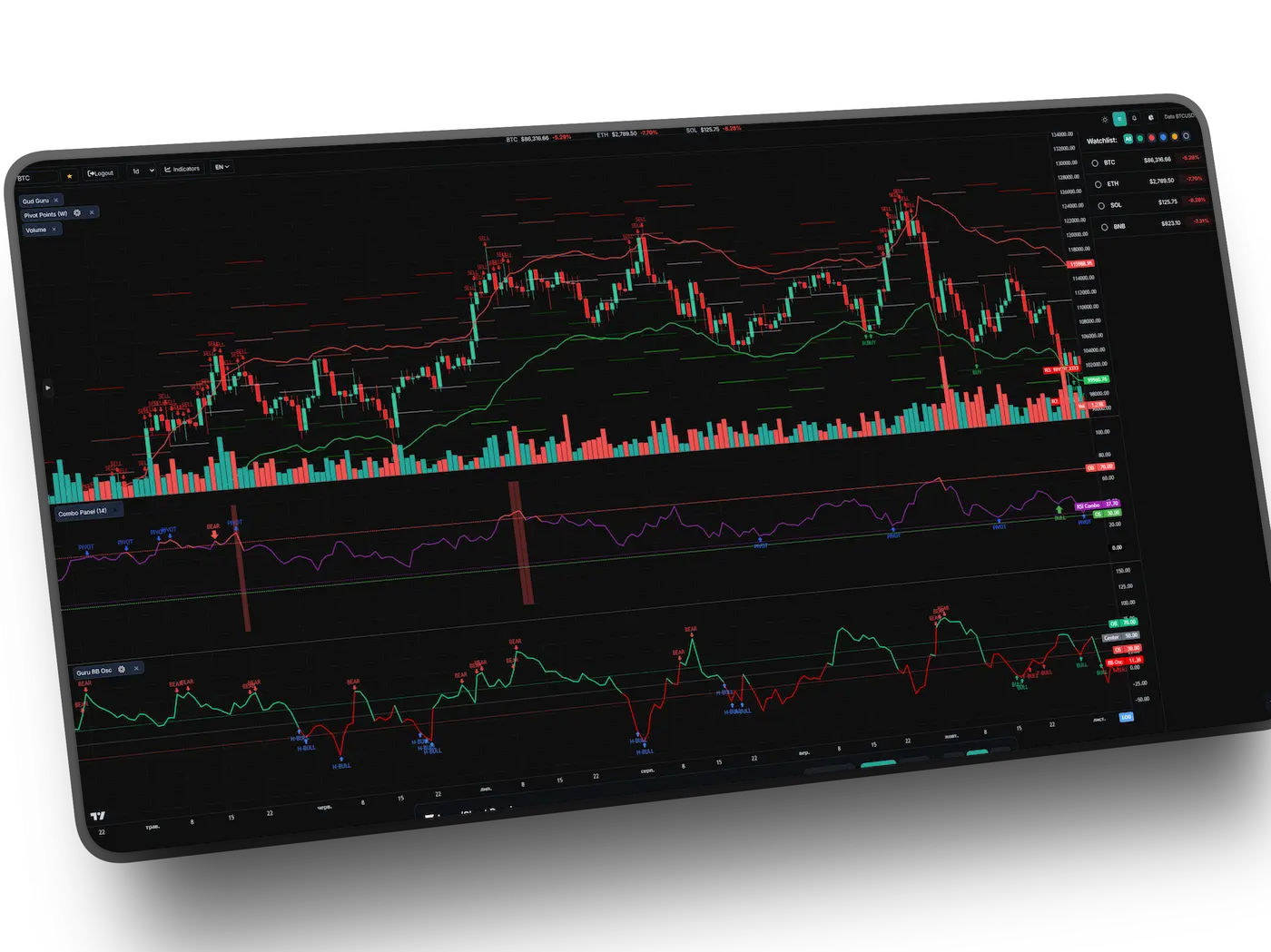Click the green layout panel icon top right

pyautogui.click(x=1119, y=119)
